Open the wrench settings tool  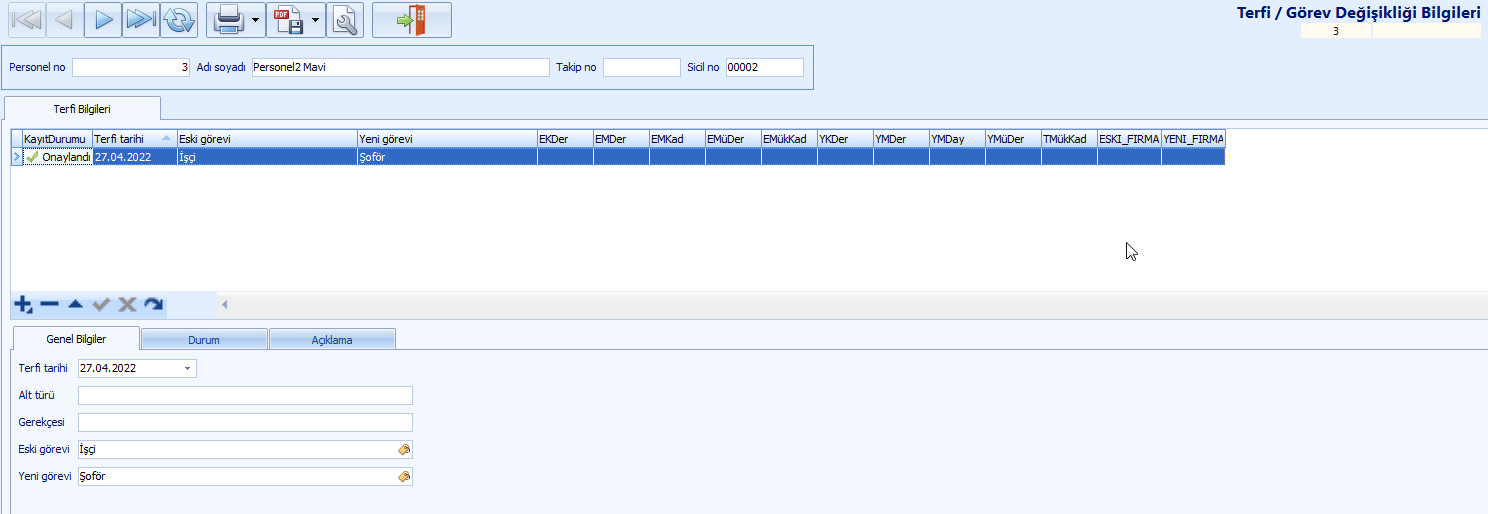pyautogui.click(x=345, y=20)
